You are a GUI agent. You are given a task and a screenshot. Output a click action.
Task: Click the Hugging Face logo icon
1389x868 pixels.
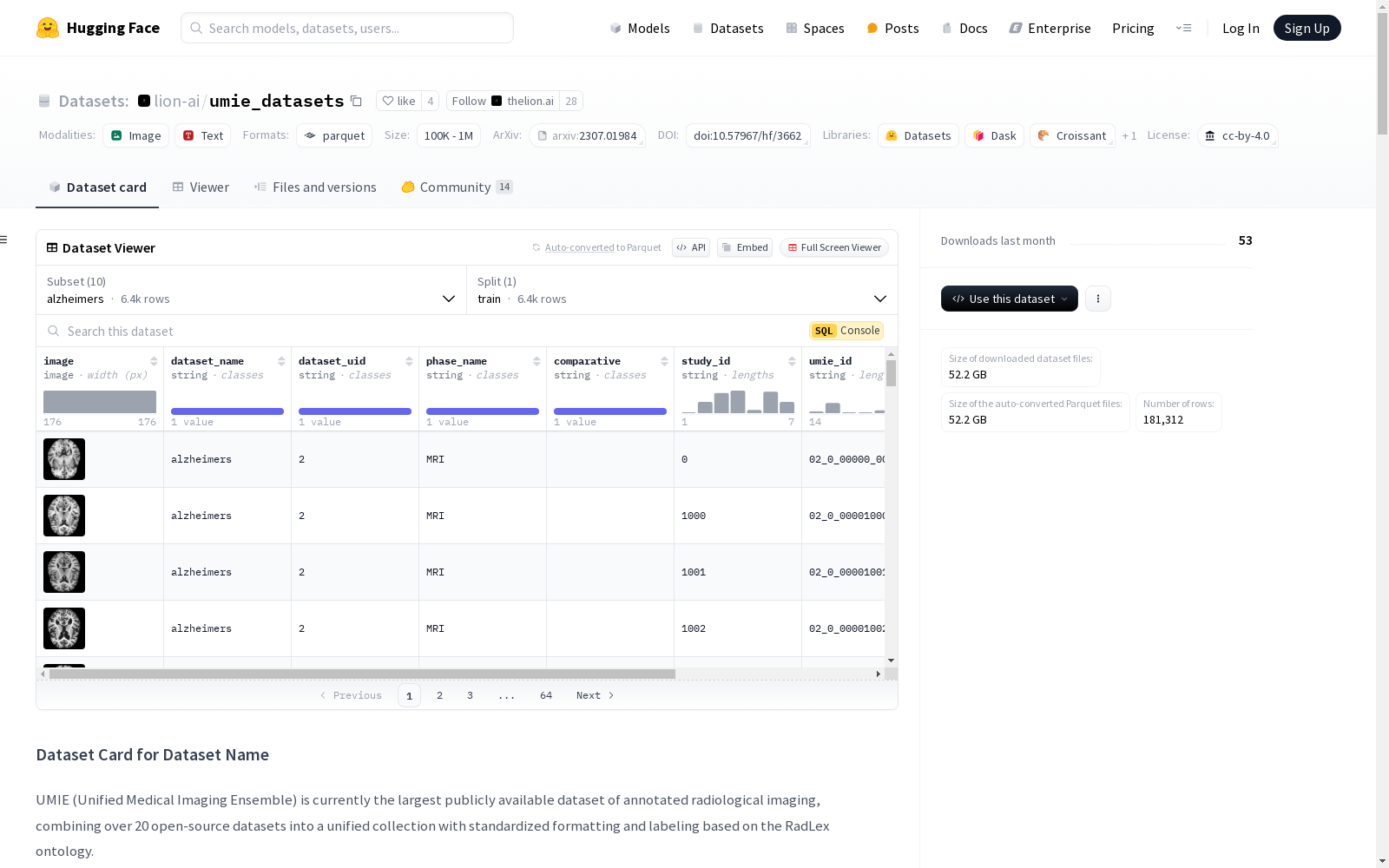click(x=48, y=28)
